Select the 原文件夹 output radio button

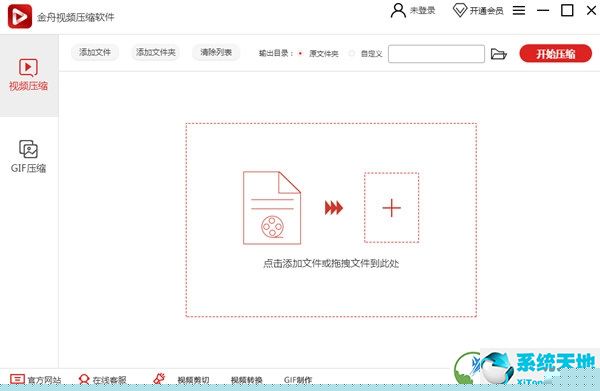click(x=300, y=54)
